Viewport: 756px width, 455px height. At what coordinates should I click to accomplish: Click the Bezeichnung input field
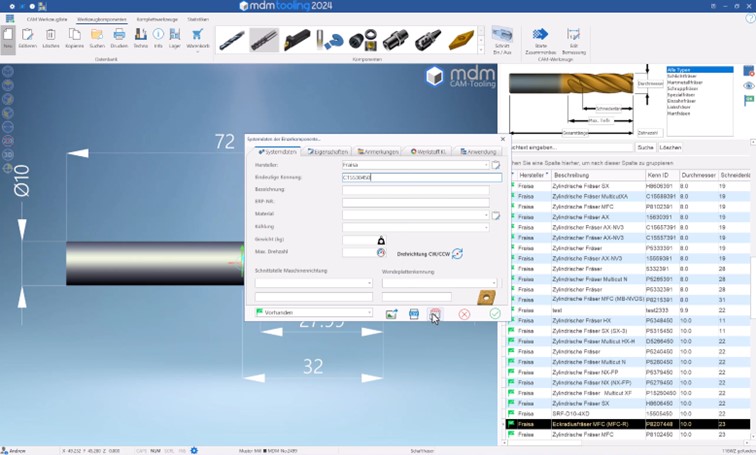416,190
